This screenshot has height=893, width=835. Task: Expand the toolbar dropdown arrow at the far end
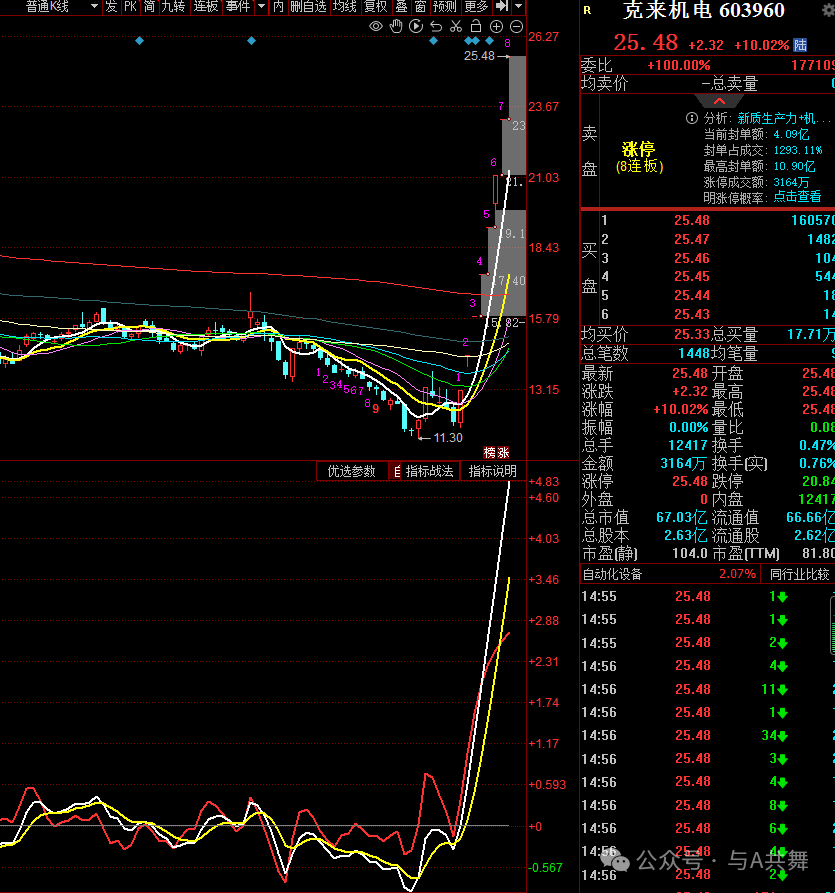(518, 7)
